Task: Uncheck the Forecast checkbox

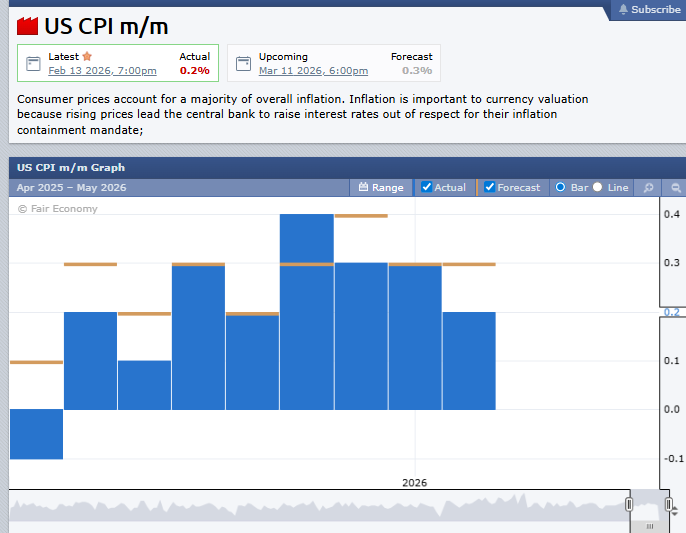Action: (489, 187)
